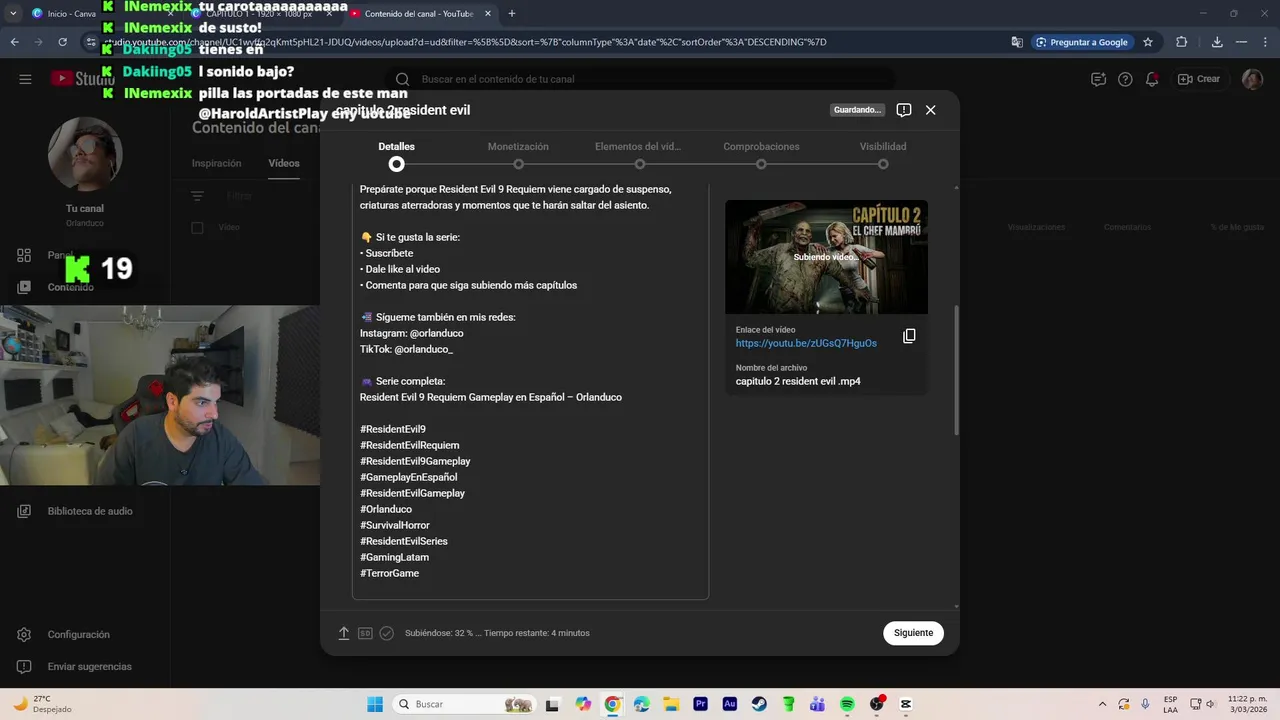Switch to the Inspiración tab

click(x=216, y=163)
